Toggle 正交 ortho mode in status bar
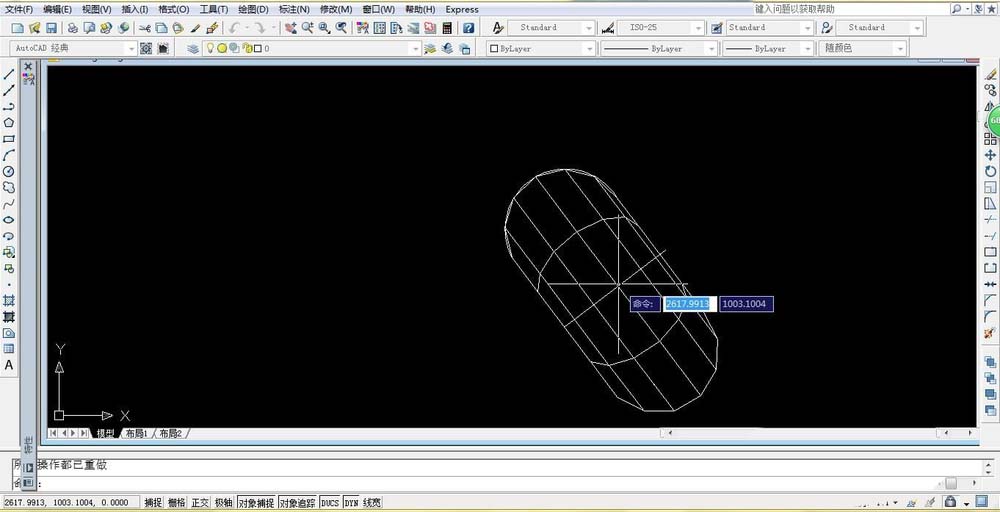Screen dimensions: 1000x512 pyautogui.click(x=200, y=502)
